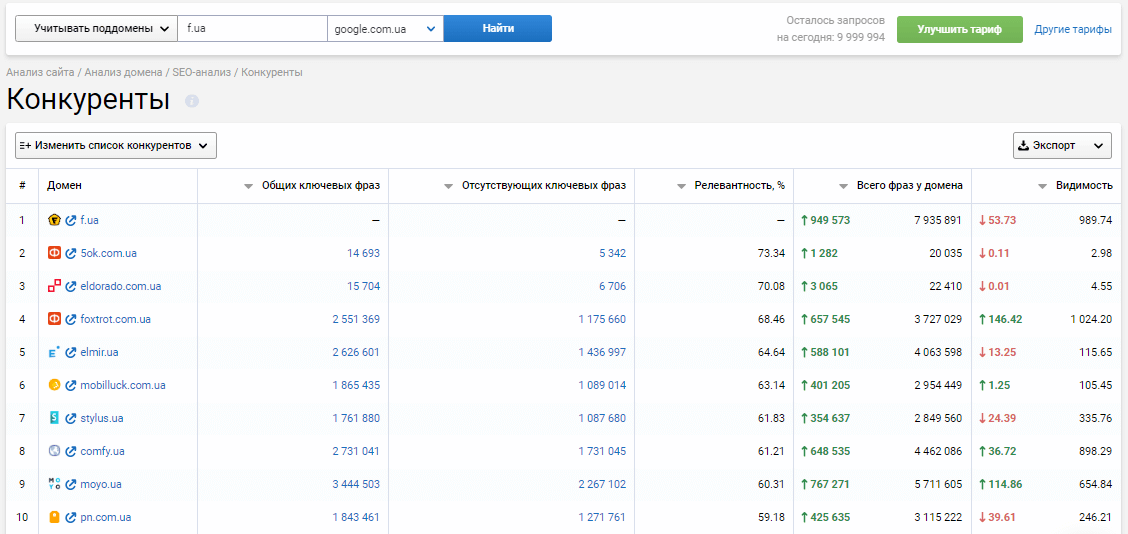Click the pn.com.ua favicon
The width and height of the screenshot is (1128, 534).
pyautogui.click(x=54, y=517)
